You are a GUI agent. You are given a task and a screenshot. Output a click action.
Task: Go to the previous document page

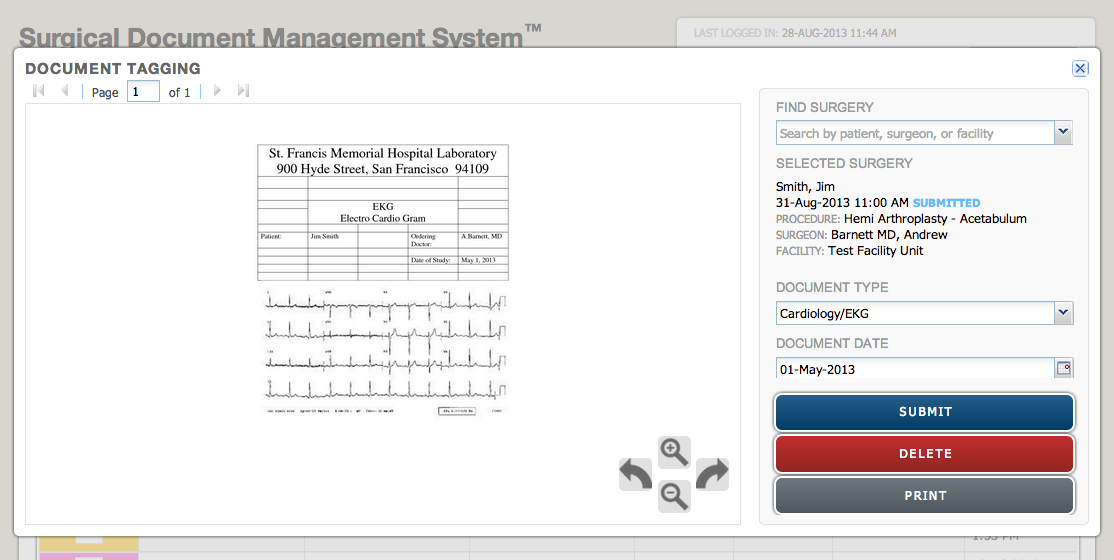point(65,91)
